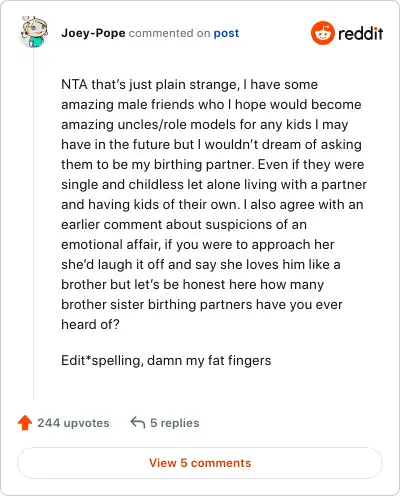Click the "Edit*spelling, damn my fat fingers" line
Screen dimensions: 400x496
coord(166,360)
